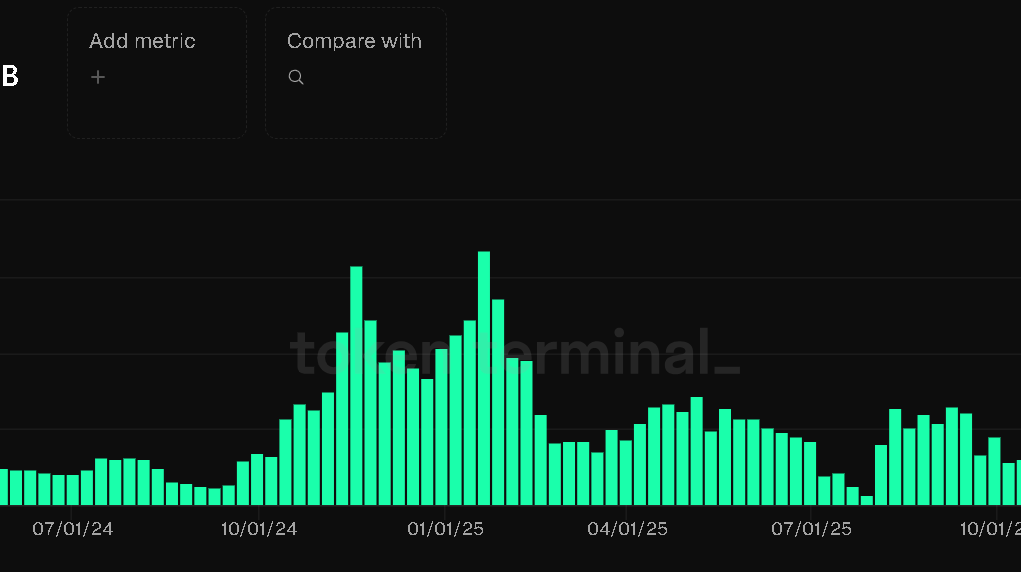The image size is (1021, 572).
Task: Click the tokenterminal watermark on the chart
Action: point(515,352)
